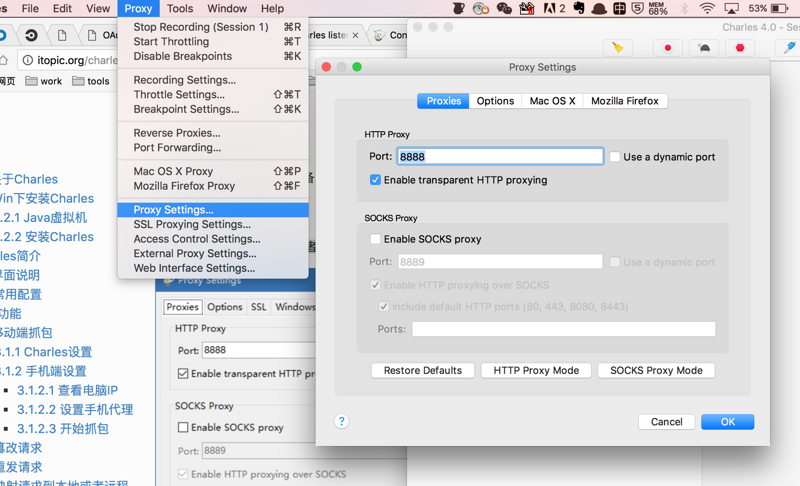Choose 'Stop Recording (Session 1)' from the Proxy menu
This screenshot has height=486, width=800.
click(x=213, y=27)
